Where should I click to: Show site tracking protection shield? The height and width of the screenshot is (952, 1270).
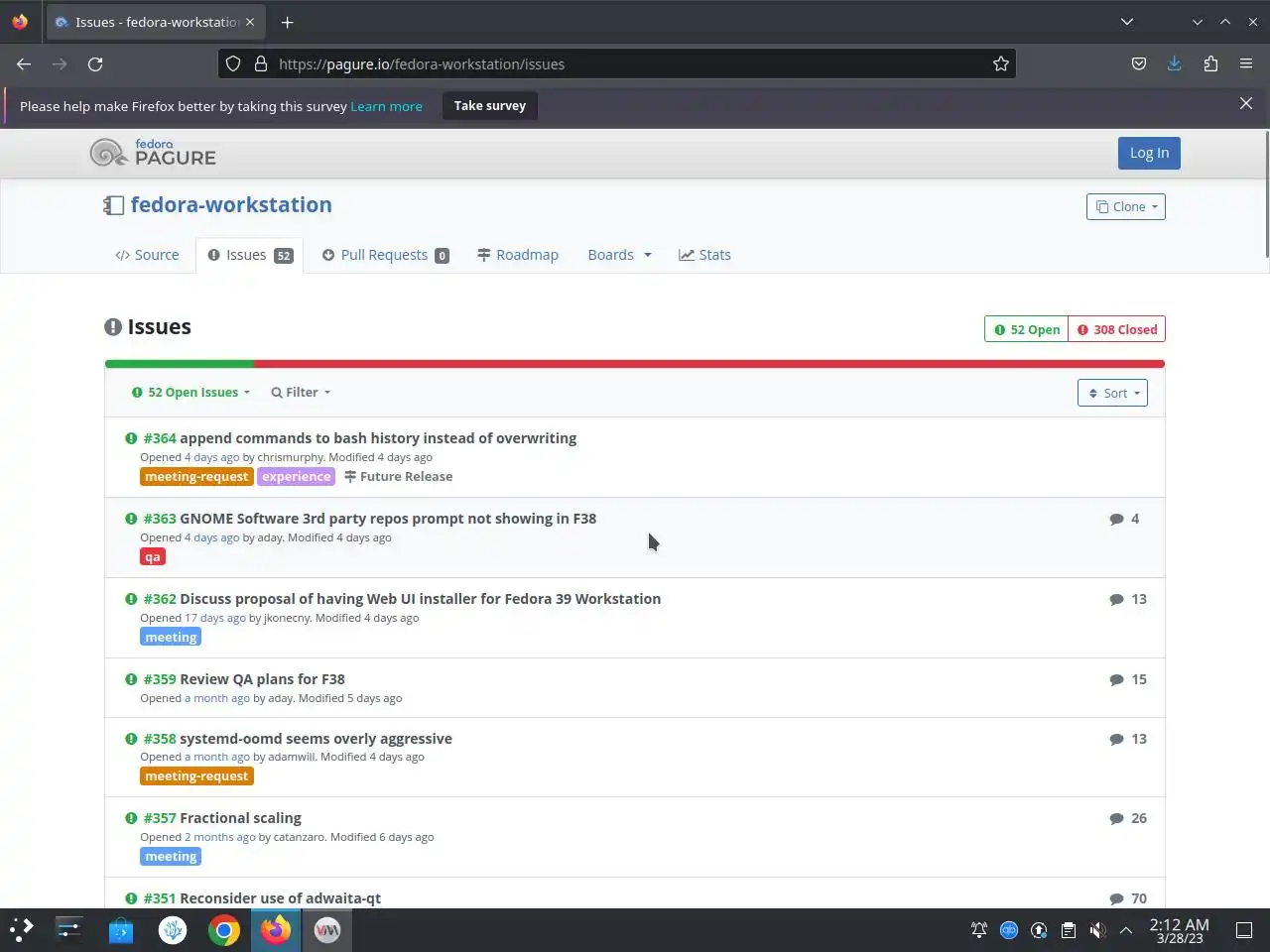click(x=233, y=63)
